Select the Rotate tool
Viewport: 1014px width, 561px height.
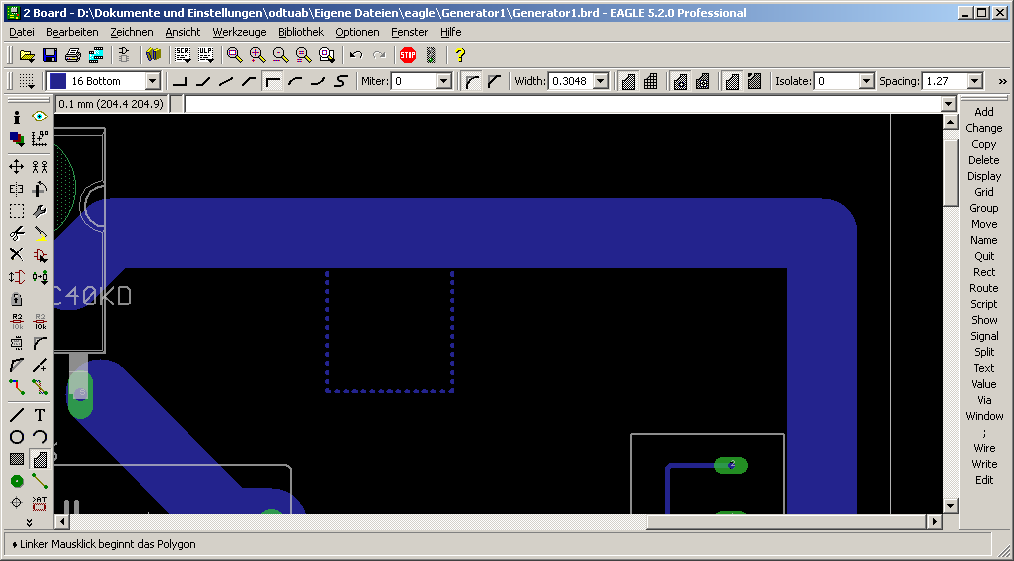click(40, 189)
